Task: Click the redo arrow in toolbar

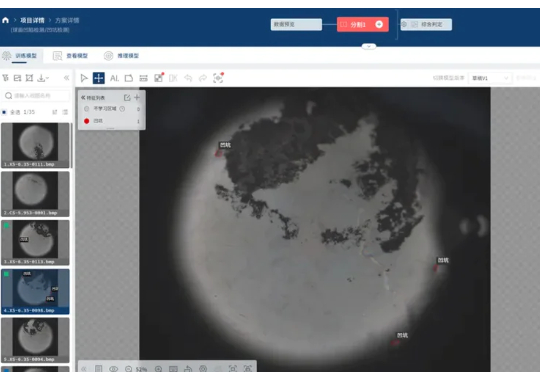Action: tap(203, 78)
